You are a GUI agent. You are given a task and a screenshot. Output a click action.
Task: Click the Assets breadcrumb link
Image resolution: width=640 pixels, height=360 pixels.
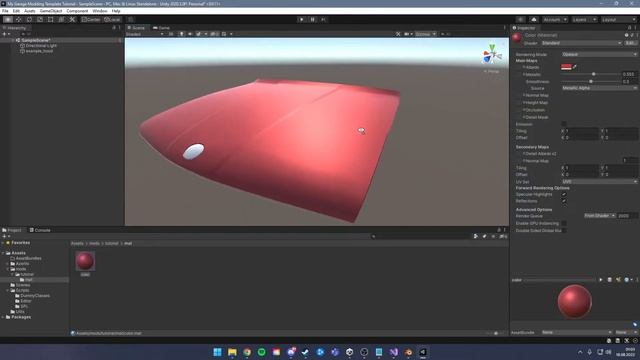pos(77,243)
